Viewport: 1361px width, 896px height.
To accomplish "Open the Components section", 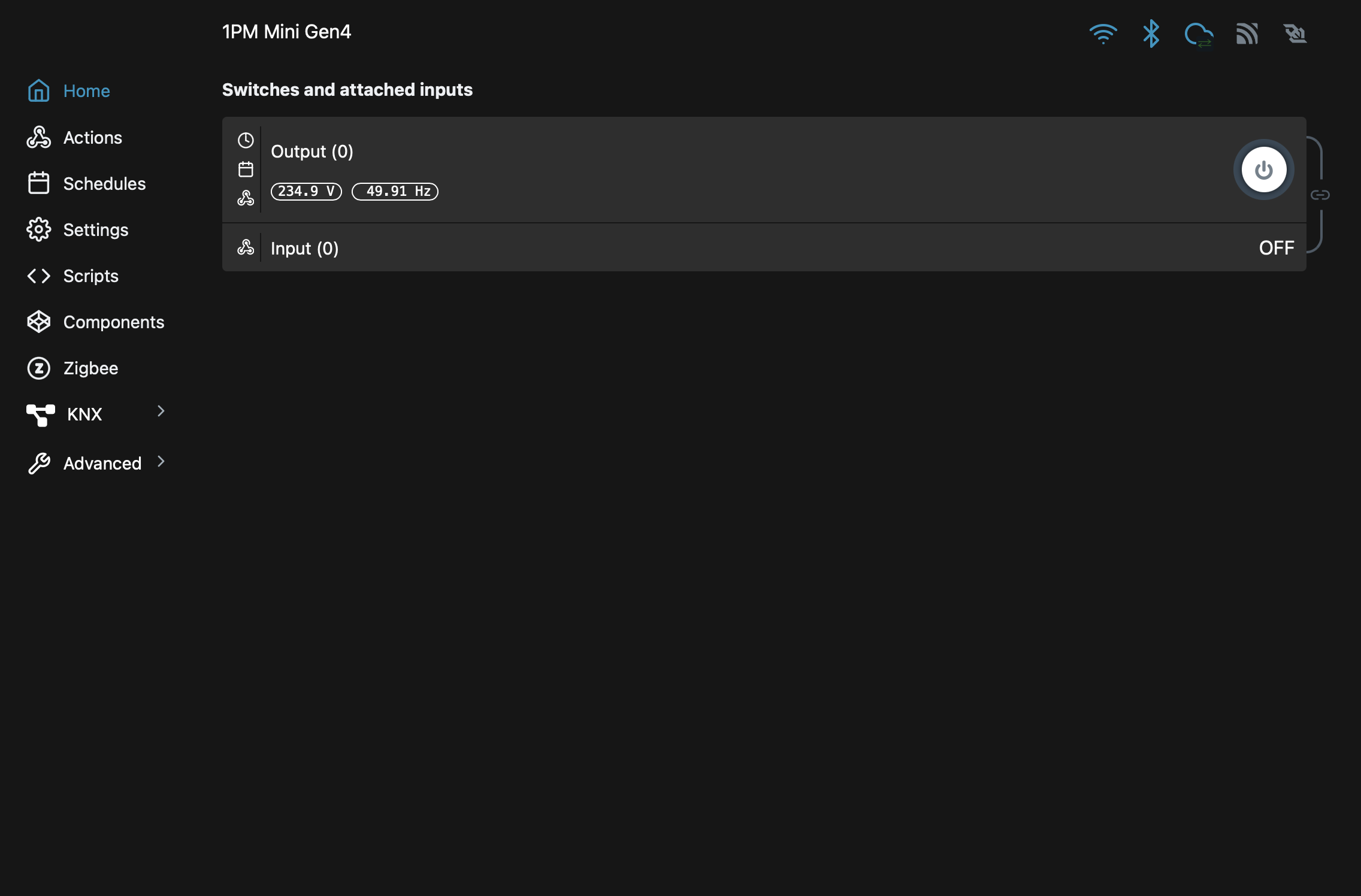I will click(x=114, y=322).
